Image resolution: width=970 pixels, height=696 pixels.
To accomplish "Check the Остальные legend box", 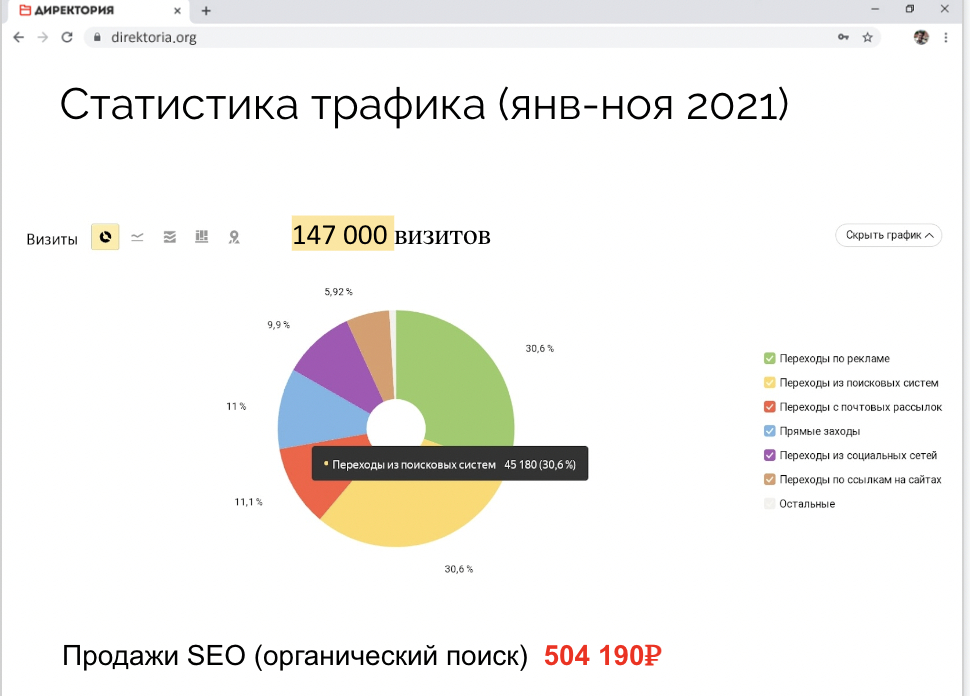I will coord(770,503).
